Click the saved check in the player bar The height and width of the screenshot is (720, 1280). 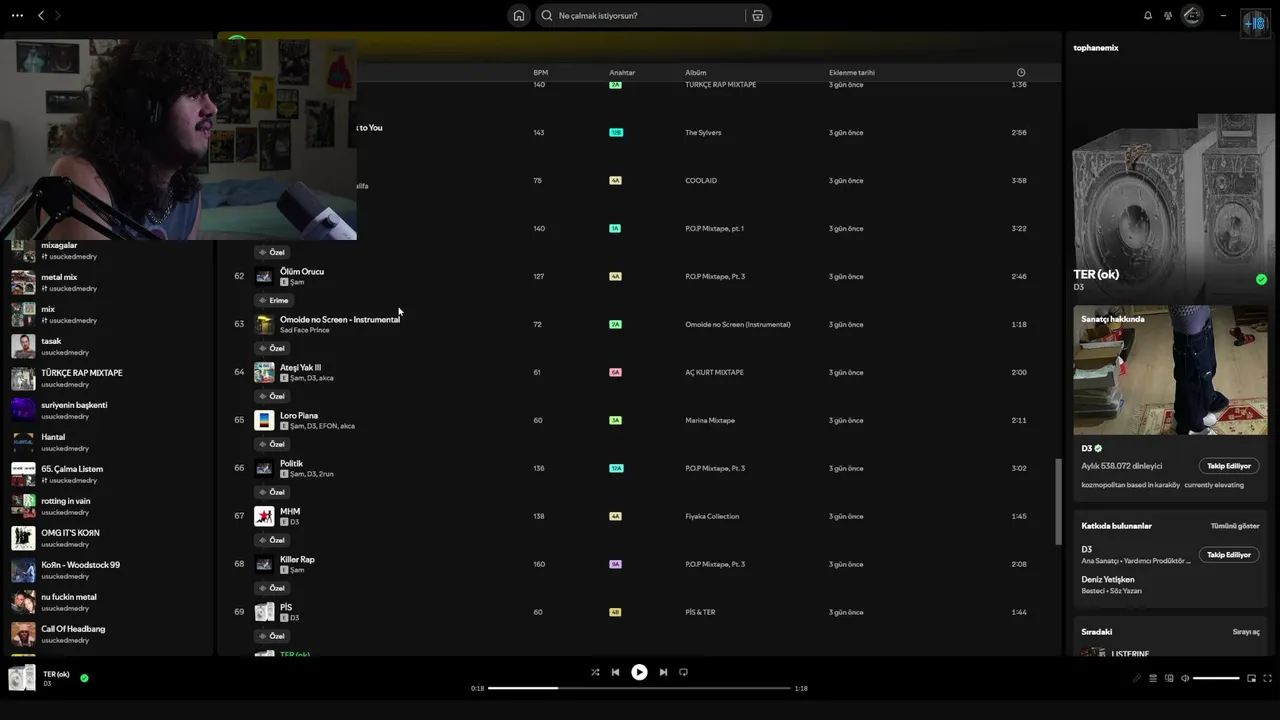(84, 678)
